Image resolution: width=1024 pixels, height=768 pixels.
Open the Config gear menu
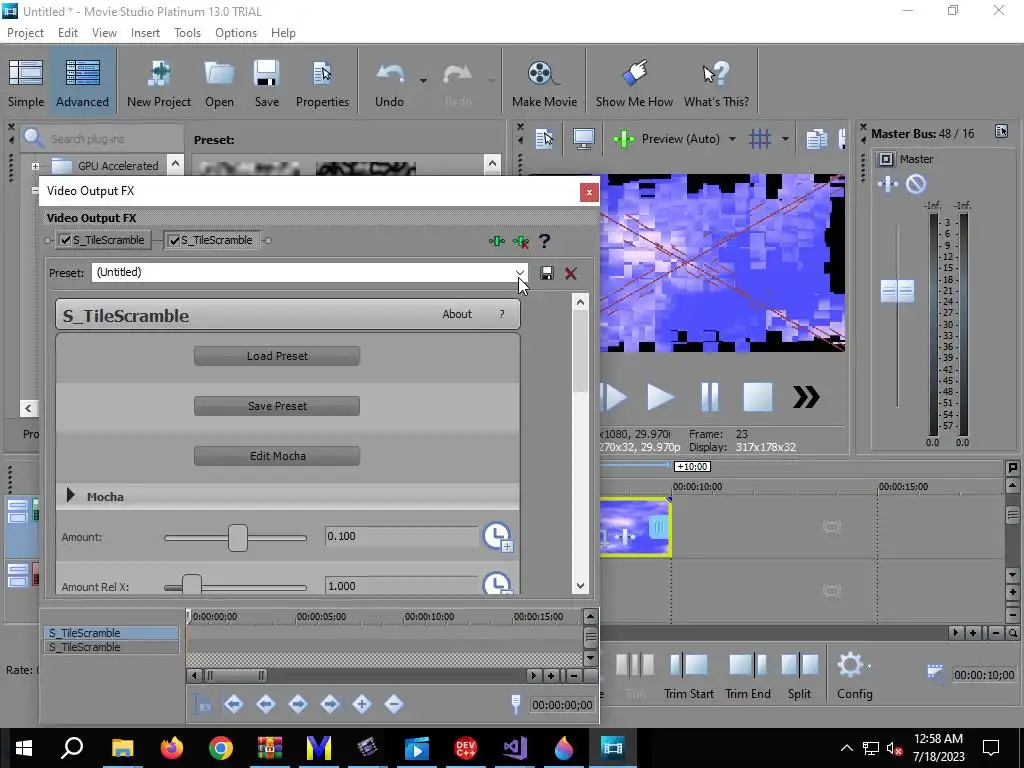click(x=854, y=676)
